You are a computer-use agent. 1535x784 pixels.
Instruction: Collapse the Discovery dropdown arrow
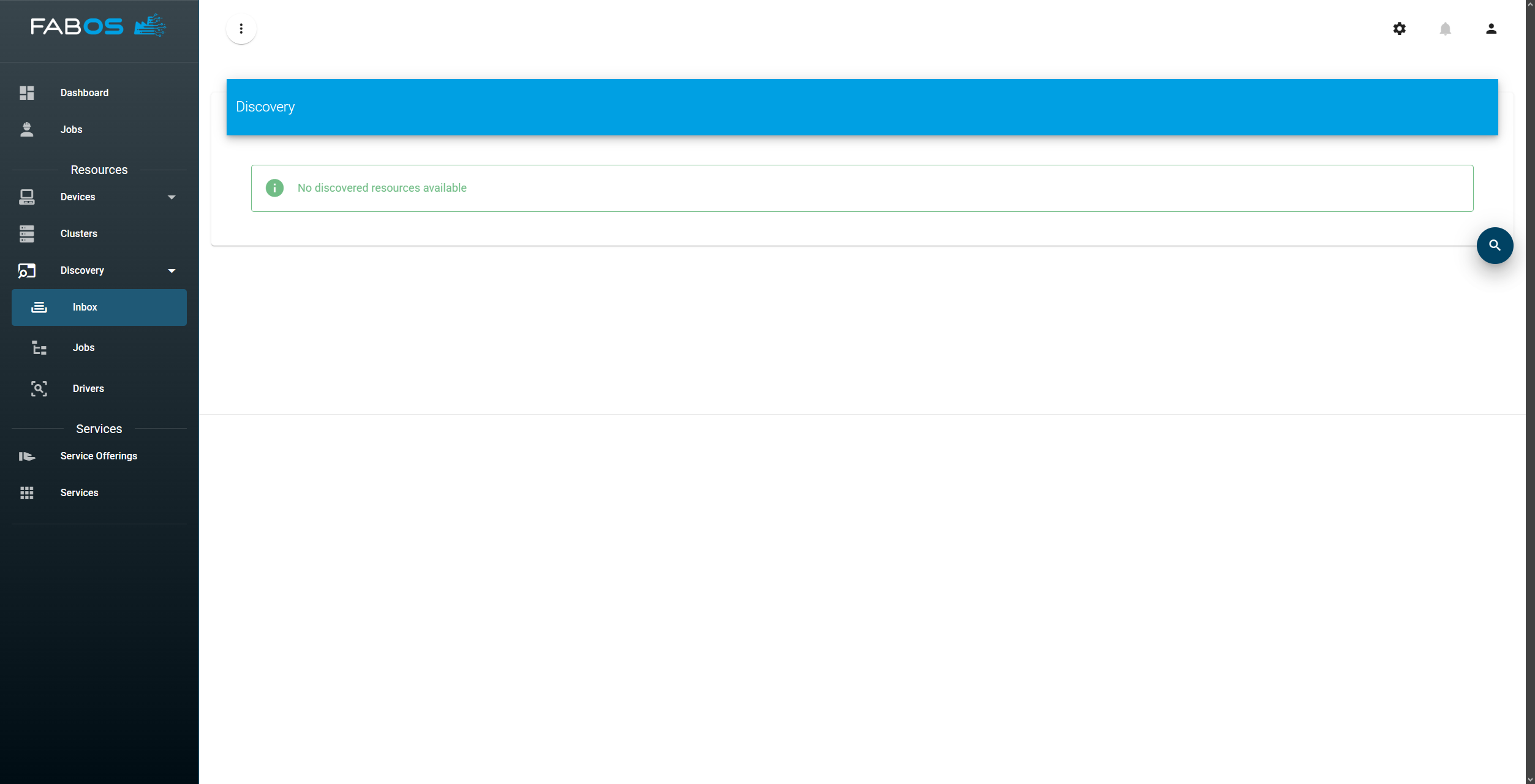click(x=172, y=271)
